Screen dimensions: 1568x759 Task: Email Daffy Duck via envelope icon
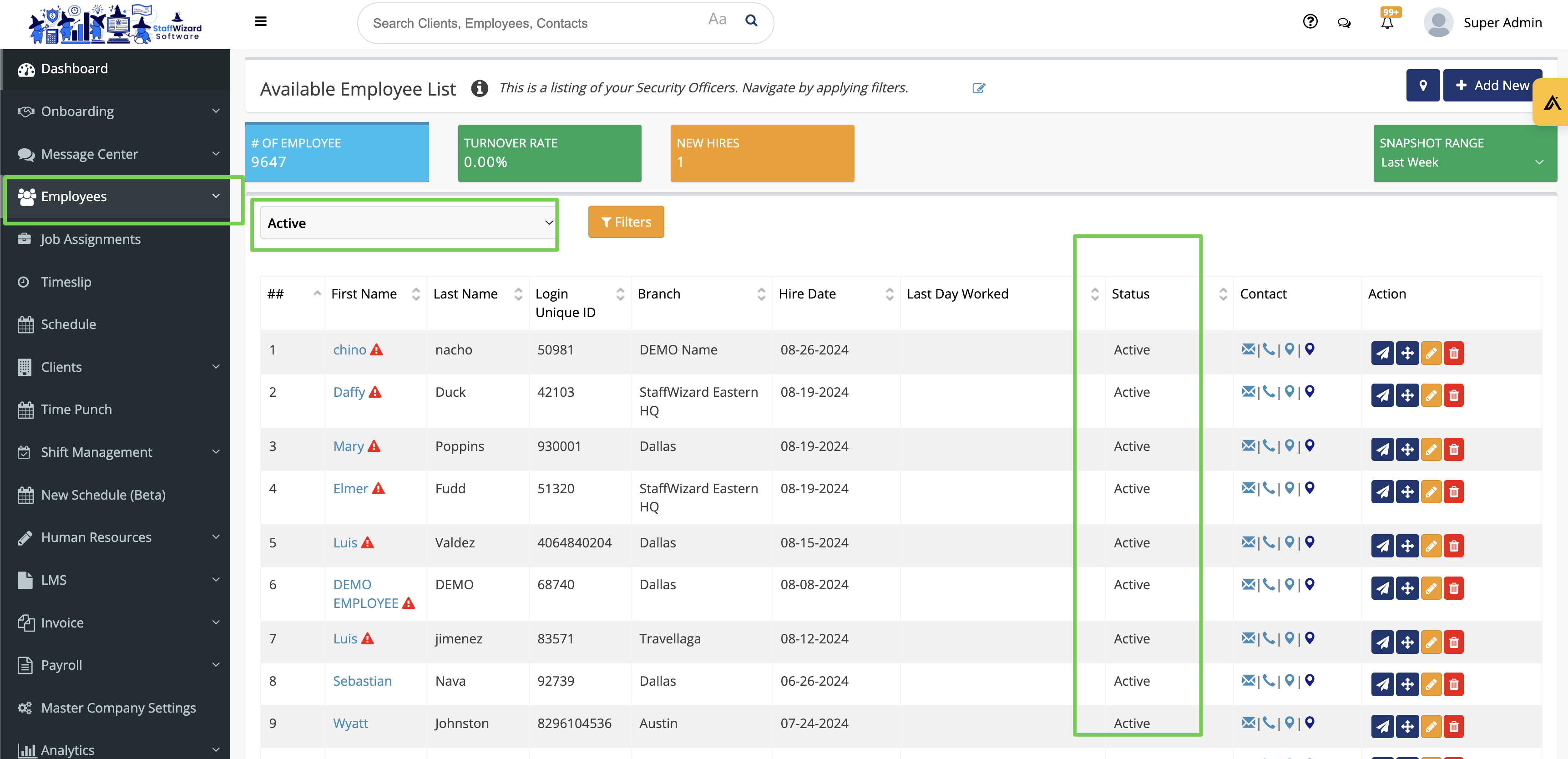click(x=1249, y=391)
